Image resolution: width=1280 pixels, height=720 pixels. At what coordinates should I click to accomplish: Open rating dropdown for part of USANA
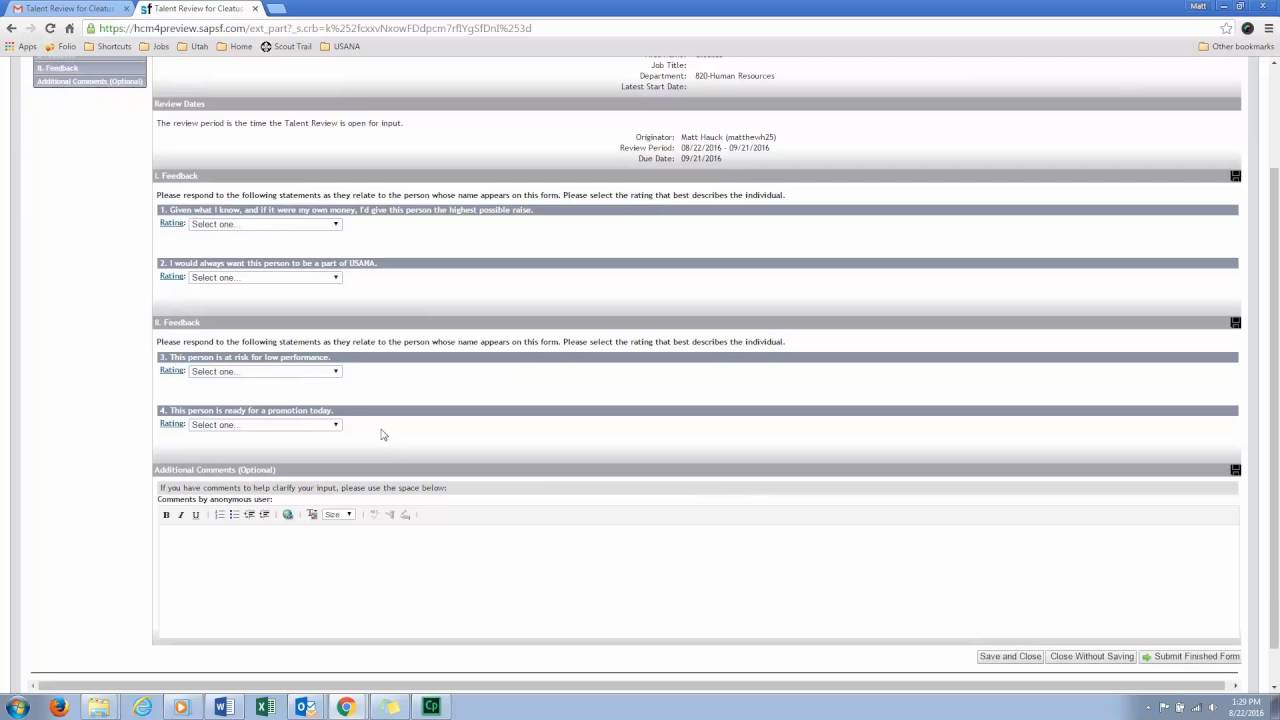pos(265,277)
